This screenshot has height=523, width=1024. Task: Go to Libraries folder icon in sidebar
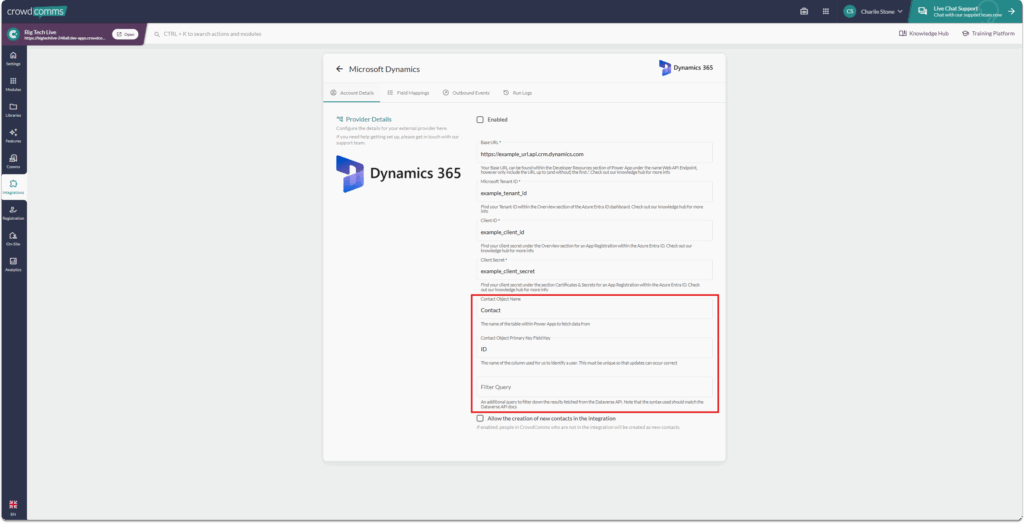click(x=13, y=109)
